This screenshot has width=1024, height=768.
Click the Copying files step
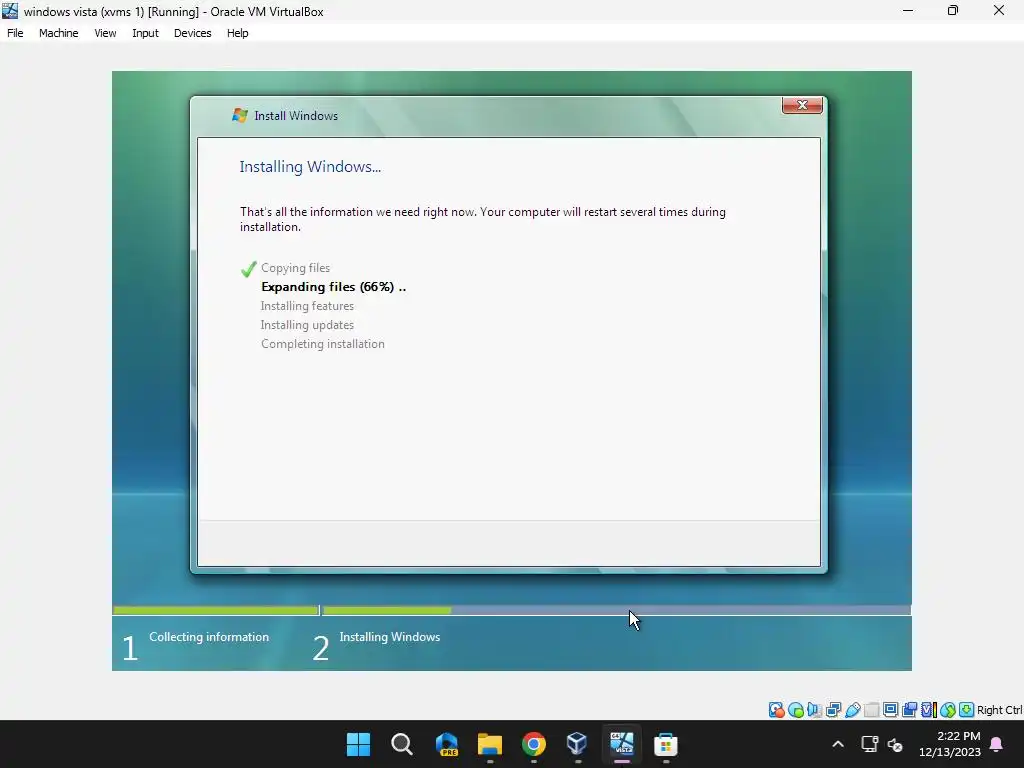(295, 268)
